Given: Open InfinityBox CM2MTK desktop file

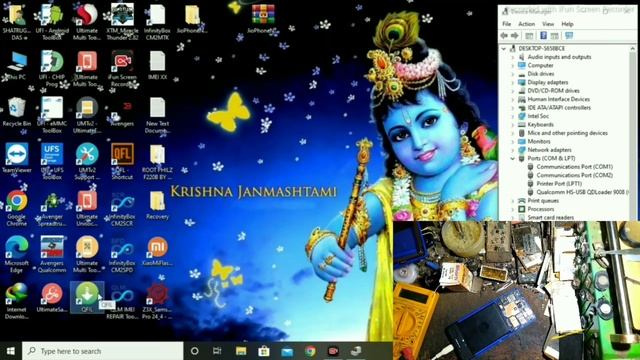Looking at the screenshot, I should 157,22.
